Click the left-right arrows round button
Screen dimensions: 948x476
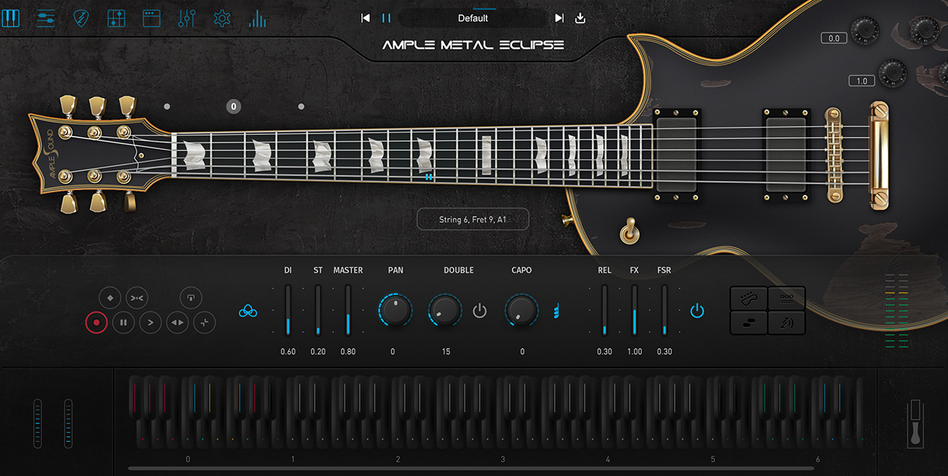coord(178,322)
